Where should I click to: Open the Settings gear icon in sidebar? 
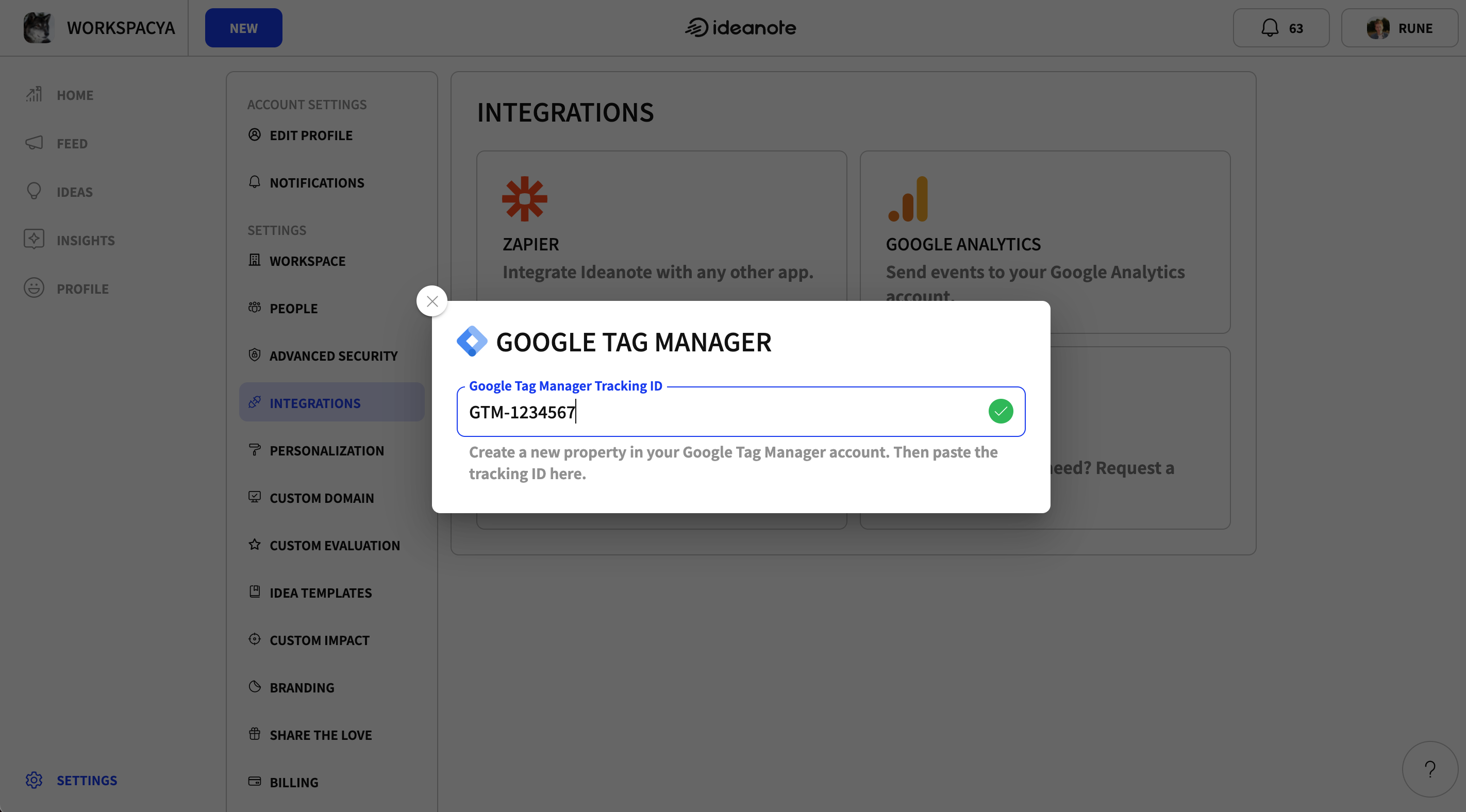[x=34, y=780]
